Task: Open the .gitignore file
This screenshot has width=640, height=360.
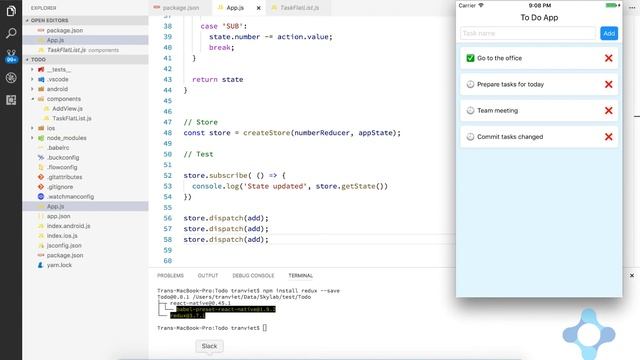Action: (60, 187)
